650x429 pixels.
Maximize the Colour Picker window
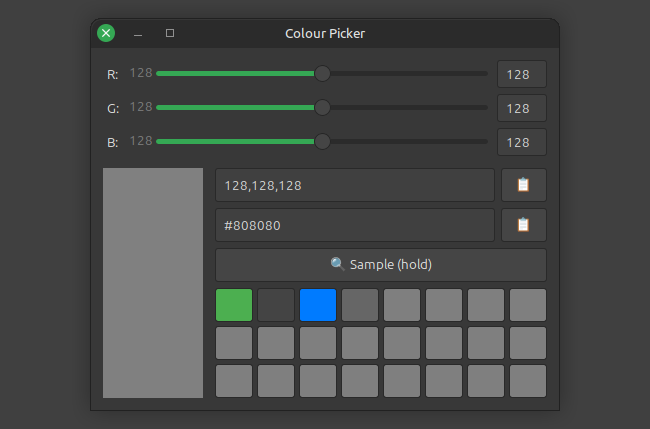click(x=170, y=33)
